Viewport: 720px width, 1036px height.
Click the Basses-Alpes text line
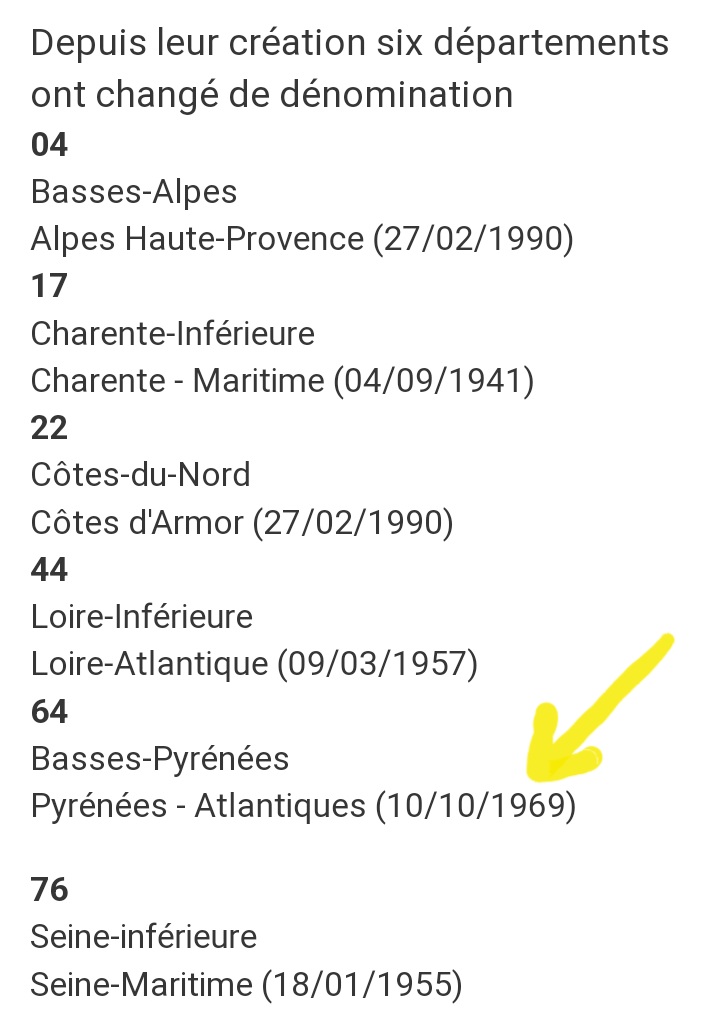click(x=134, y=192)
